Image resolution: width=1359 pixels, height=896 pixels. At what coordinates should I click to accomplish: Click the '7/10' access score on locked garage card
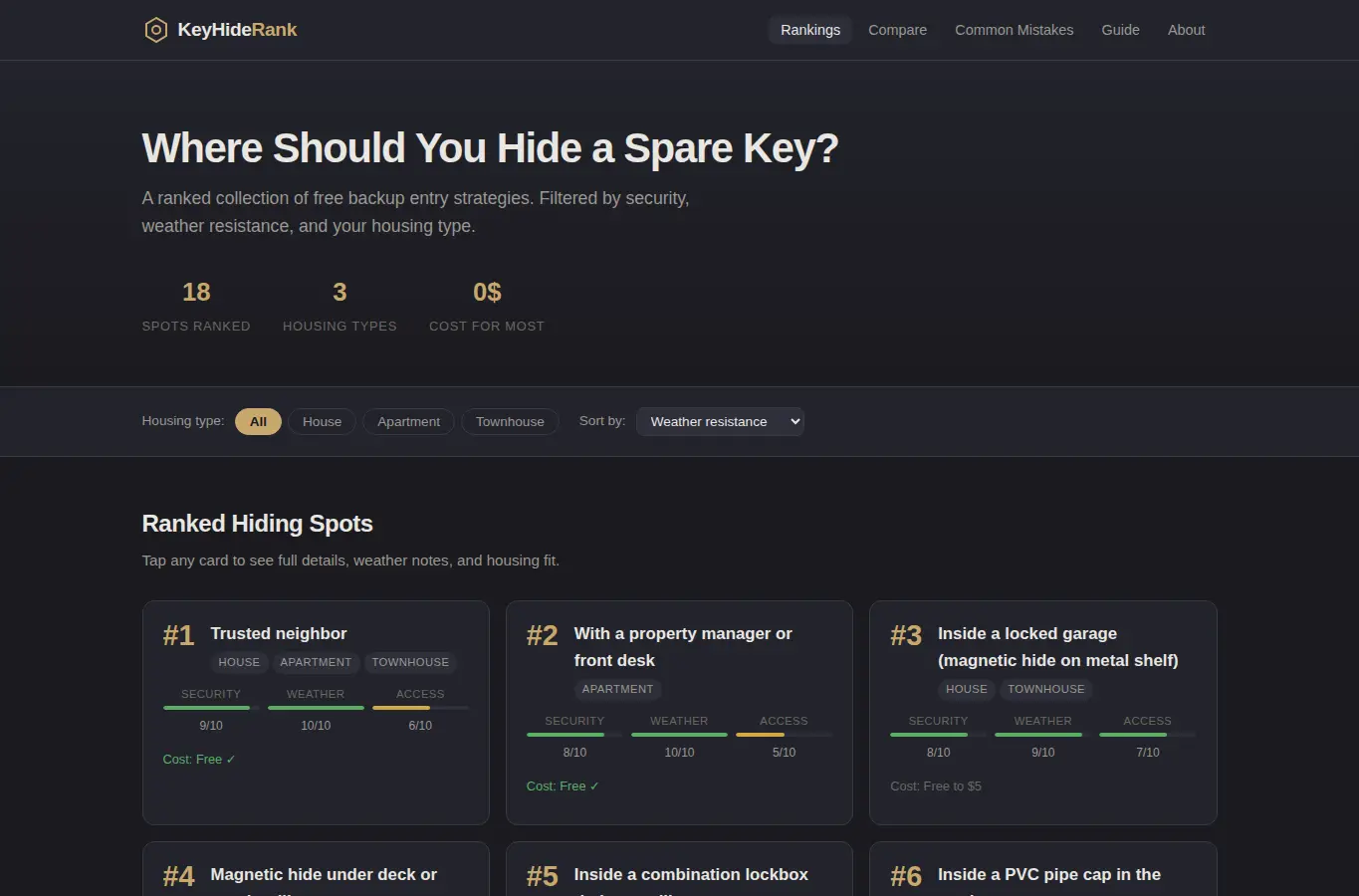(1147, 753)
